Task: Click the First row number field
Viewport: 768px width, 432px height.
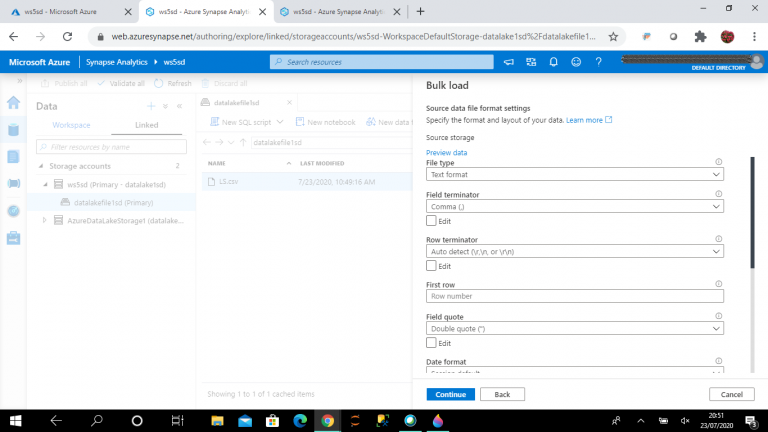Action: point(574,296)
